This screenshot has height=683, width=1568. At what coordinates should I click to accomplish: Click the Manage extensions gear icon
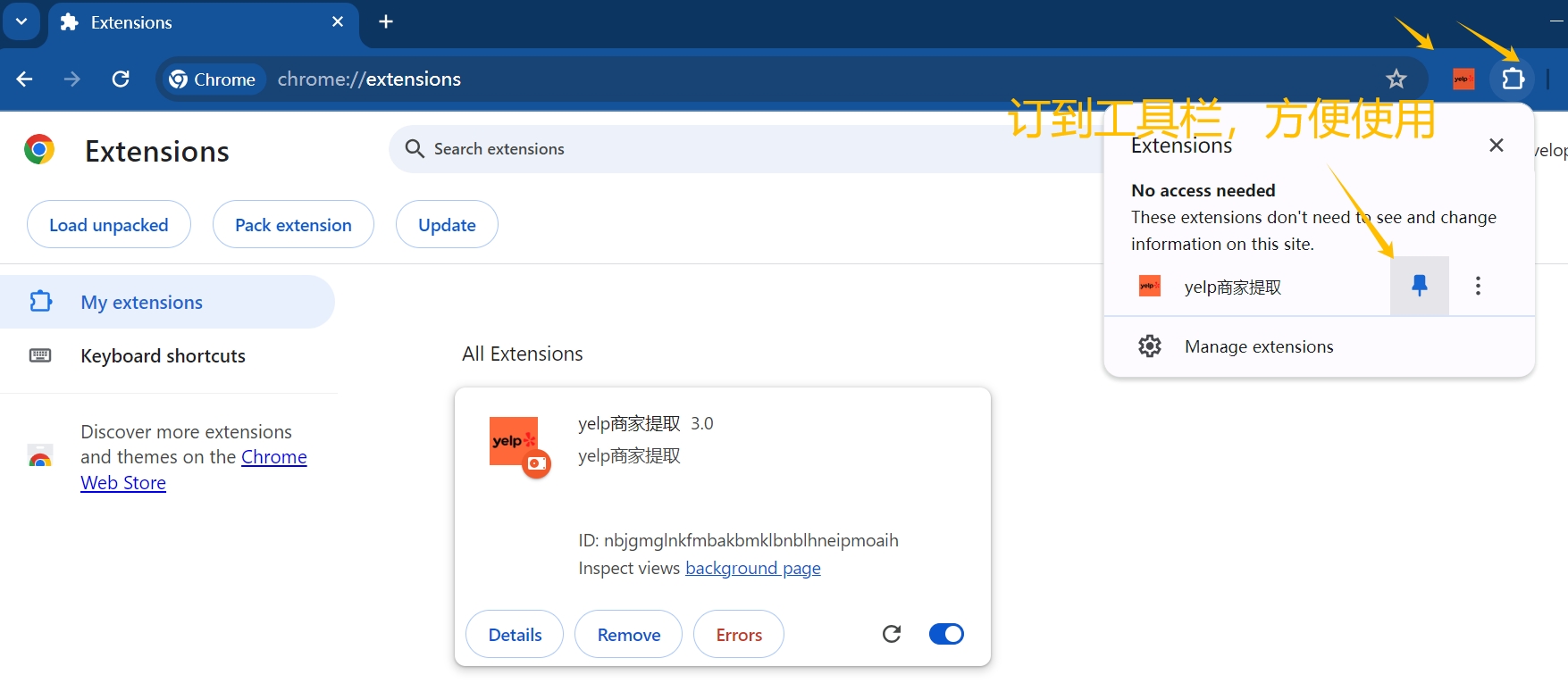point(1150,346)
